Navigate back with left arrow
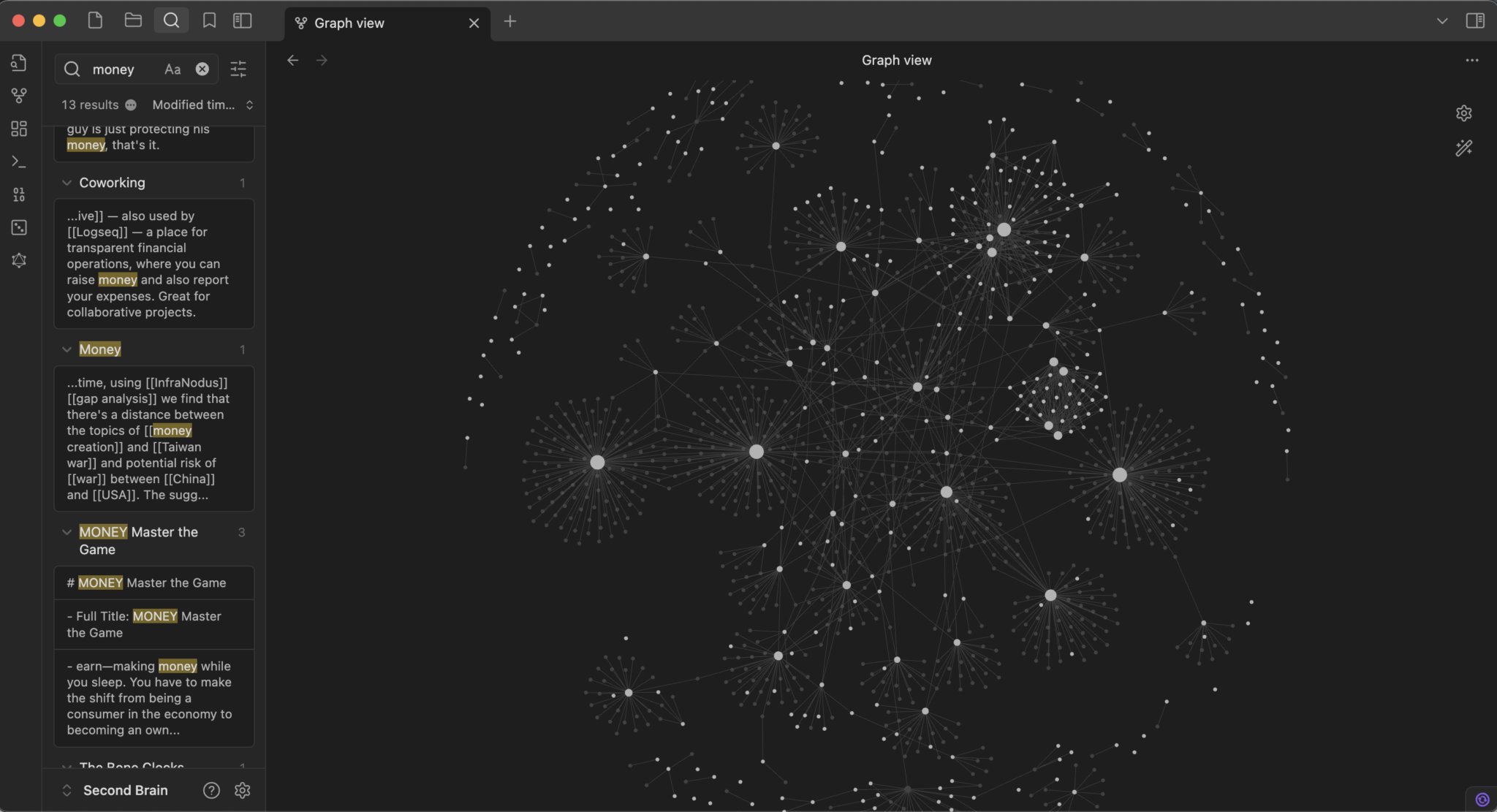 pyautogui.click(x=293, y=60)
